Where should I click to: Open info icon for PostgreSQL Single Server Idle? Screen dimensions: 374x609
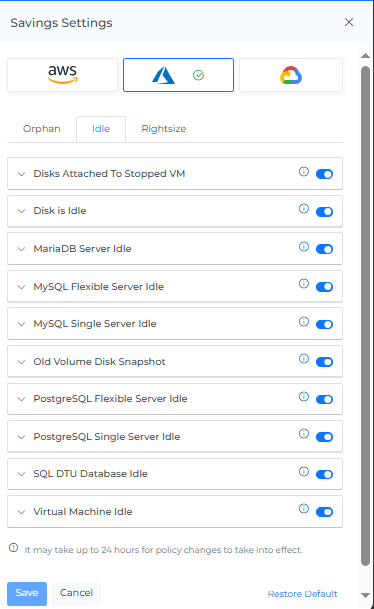point(304,433)
